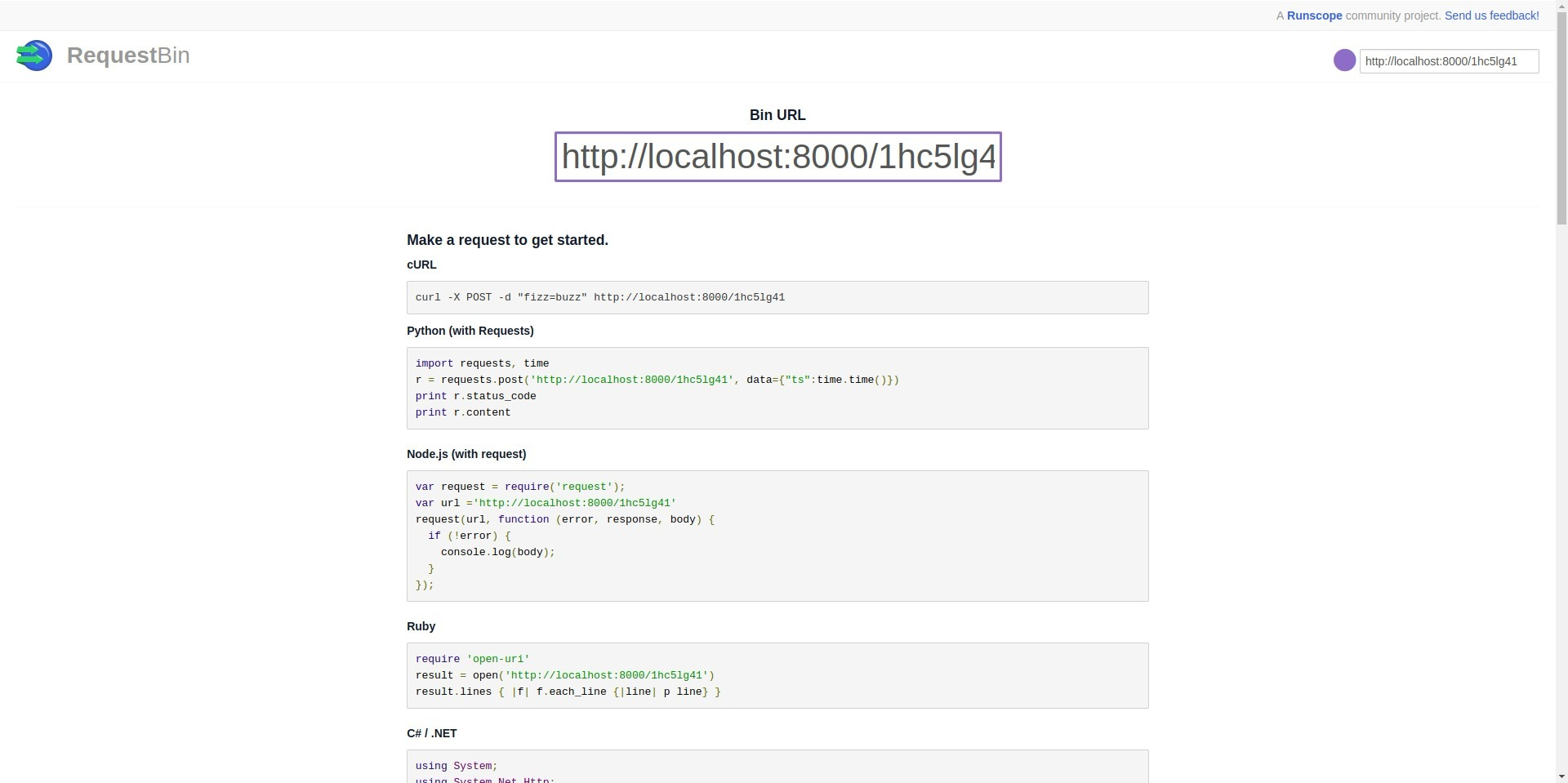Click the 'Python (with Requests)' heading
This screenshot has height=783, width=1568.
pos(470,331)
